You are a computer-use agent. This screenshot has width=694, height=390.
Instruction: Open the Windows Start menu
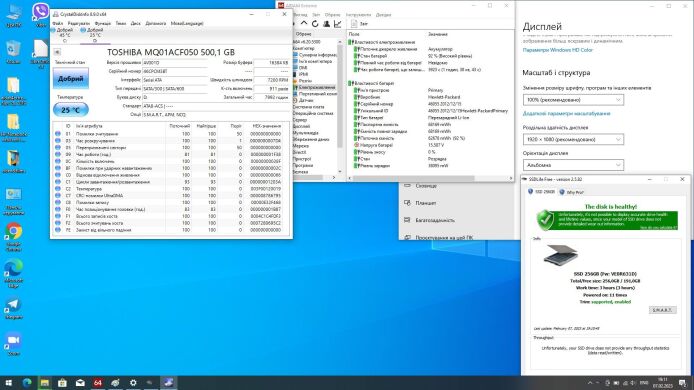[8, 383]
